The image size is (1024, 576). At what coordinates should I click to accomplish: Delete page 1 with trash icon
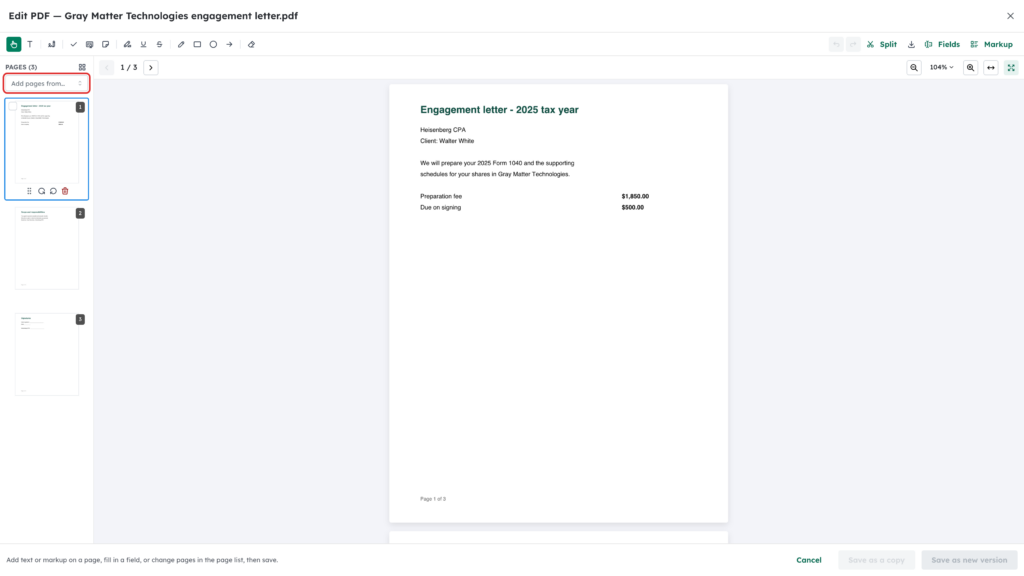[65, 191]
